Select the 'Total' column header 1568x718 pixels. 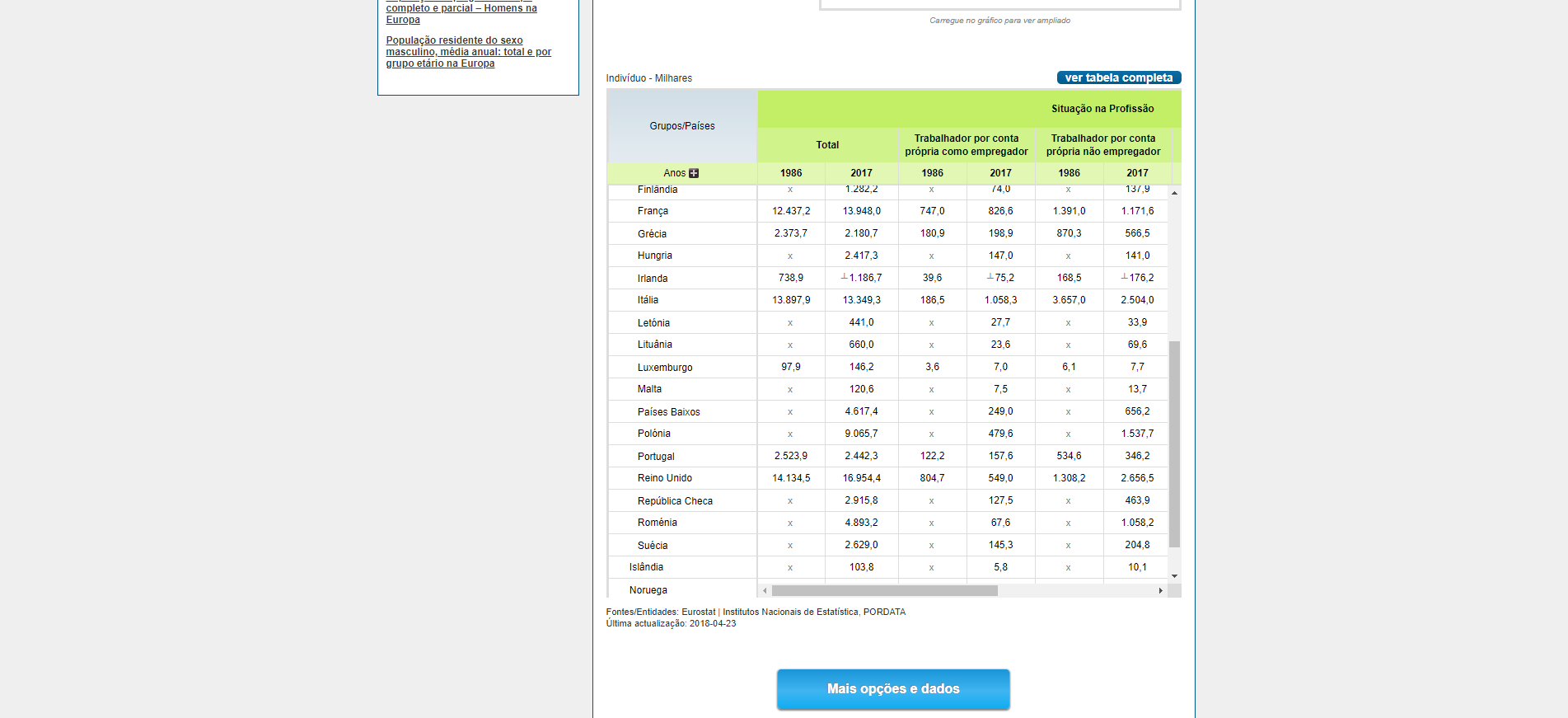click(x=827, y=145)
